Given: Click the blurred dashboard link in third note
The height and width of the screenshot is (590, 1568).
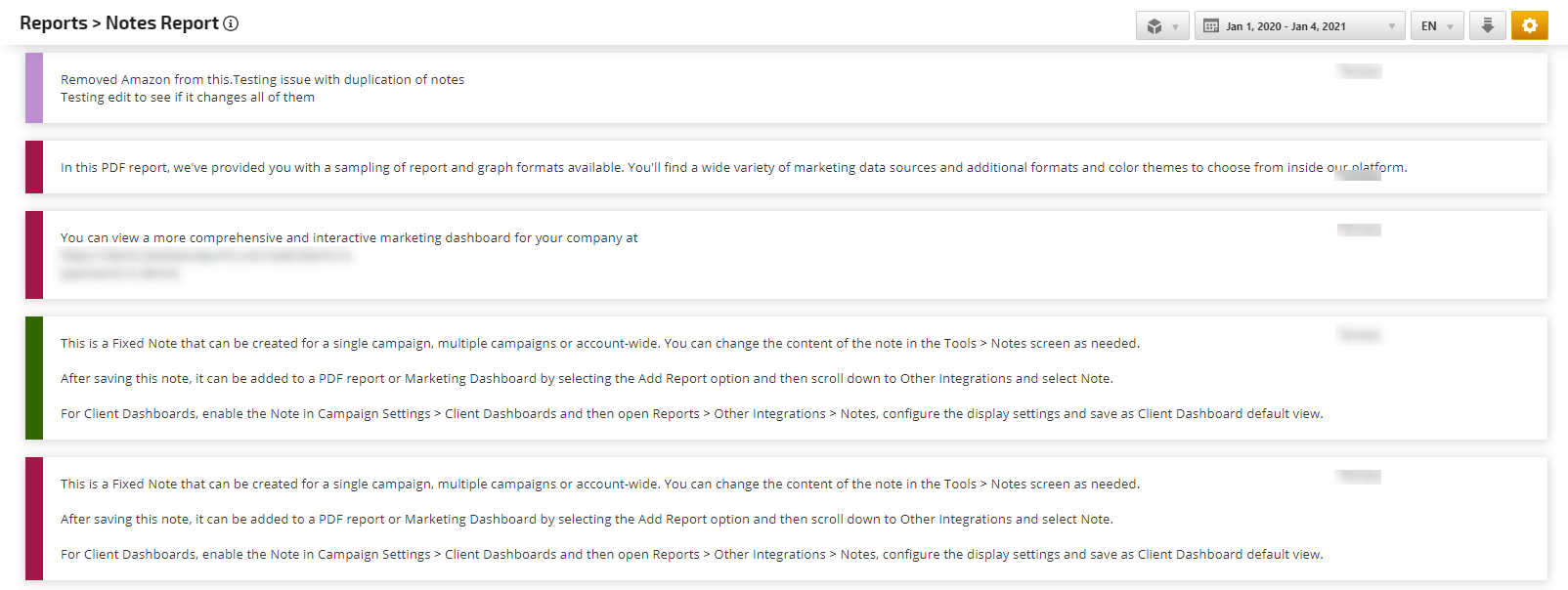Looking at the screenshot, I should click(x=205, y=256).
